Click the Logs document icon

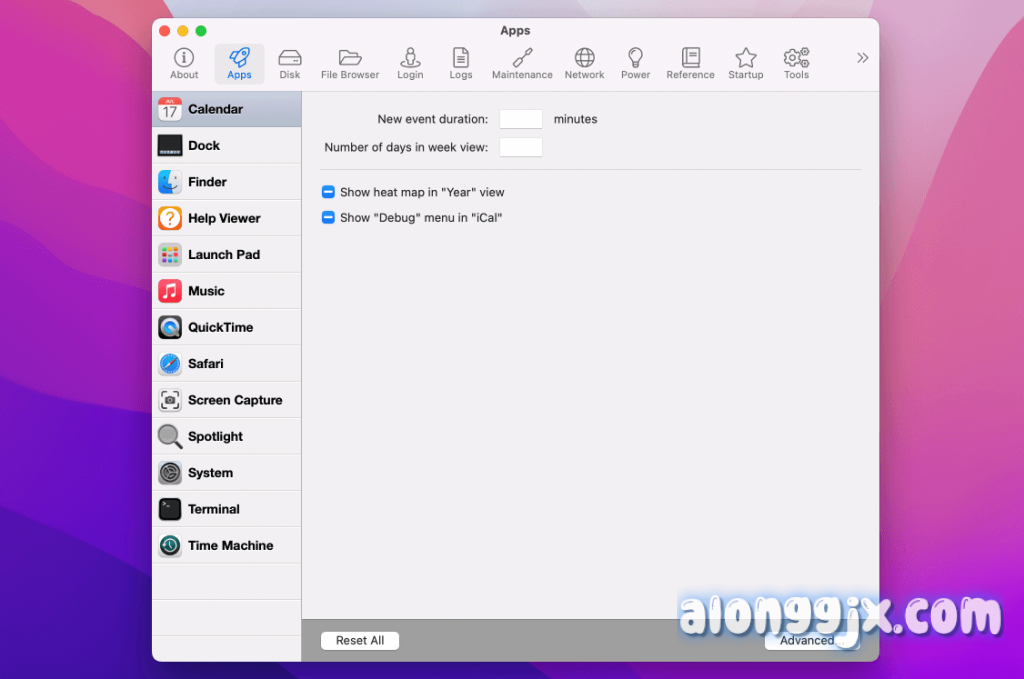point(461,64)
